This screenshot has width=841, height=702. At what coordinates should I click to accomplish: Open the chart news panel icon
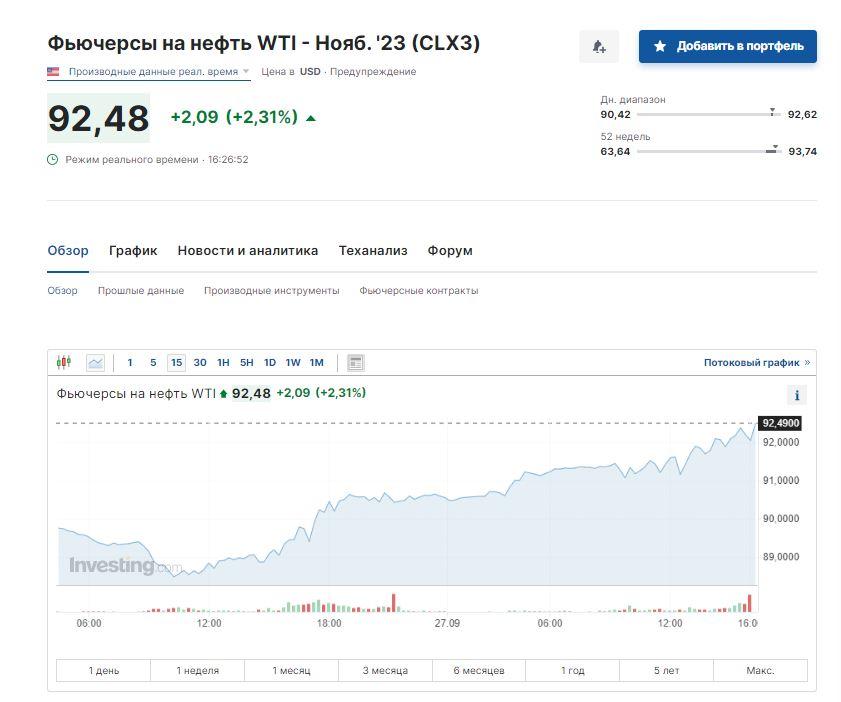click(355, 362)
